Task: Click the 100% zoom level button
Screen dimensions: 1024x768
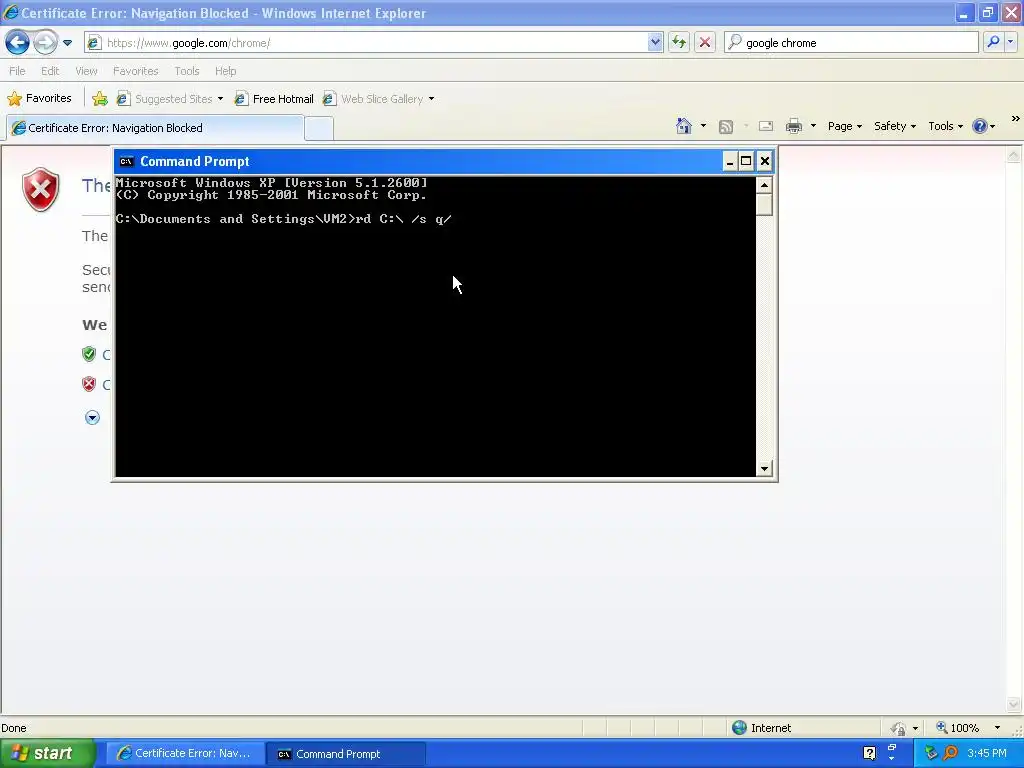Action: pyautogui.click(x=958, y=728)
